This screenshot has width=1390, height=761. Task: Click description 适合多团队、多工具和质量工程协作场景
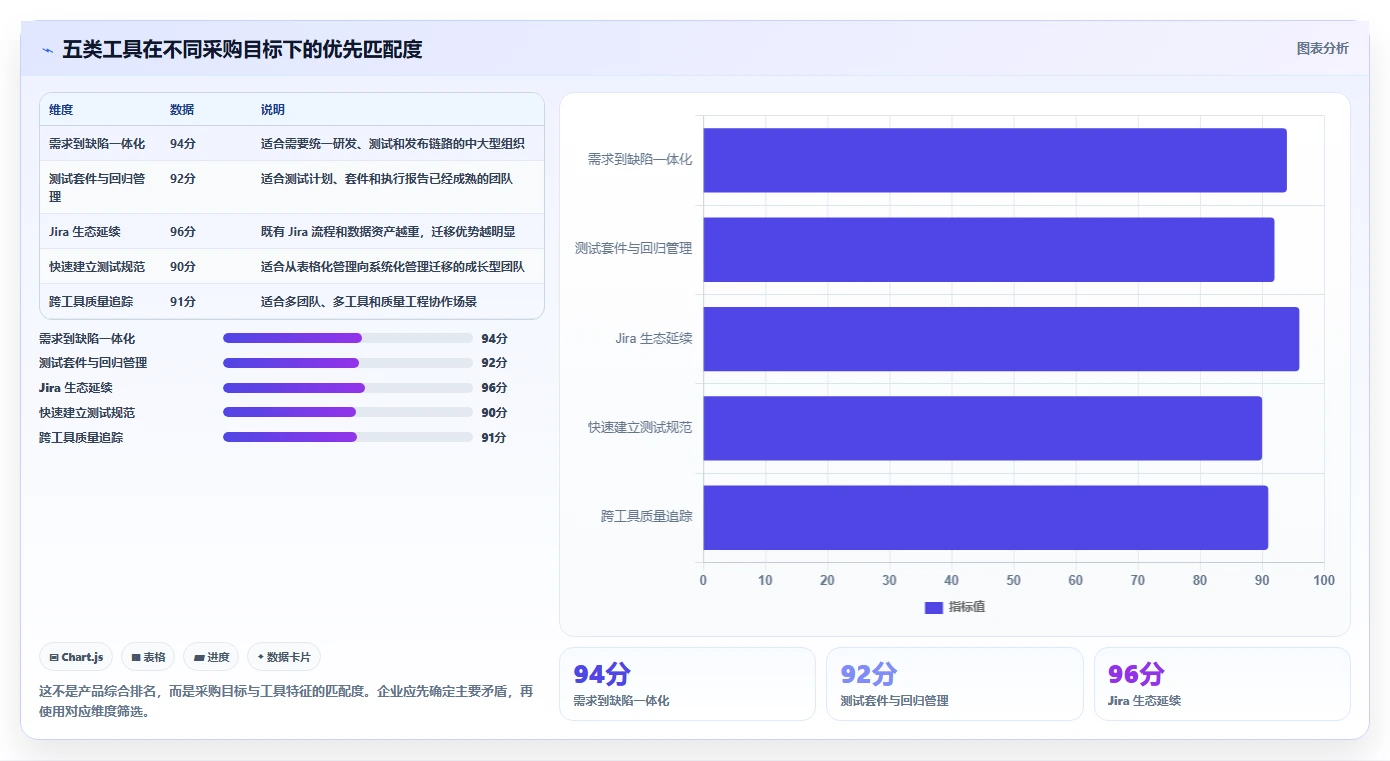(x=369, y=302)
